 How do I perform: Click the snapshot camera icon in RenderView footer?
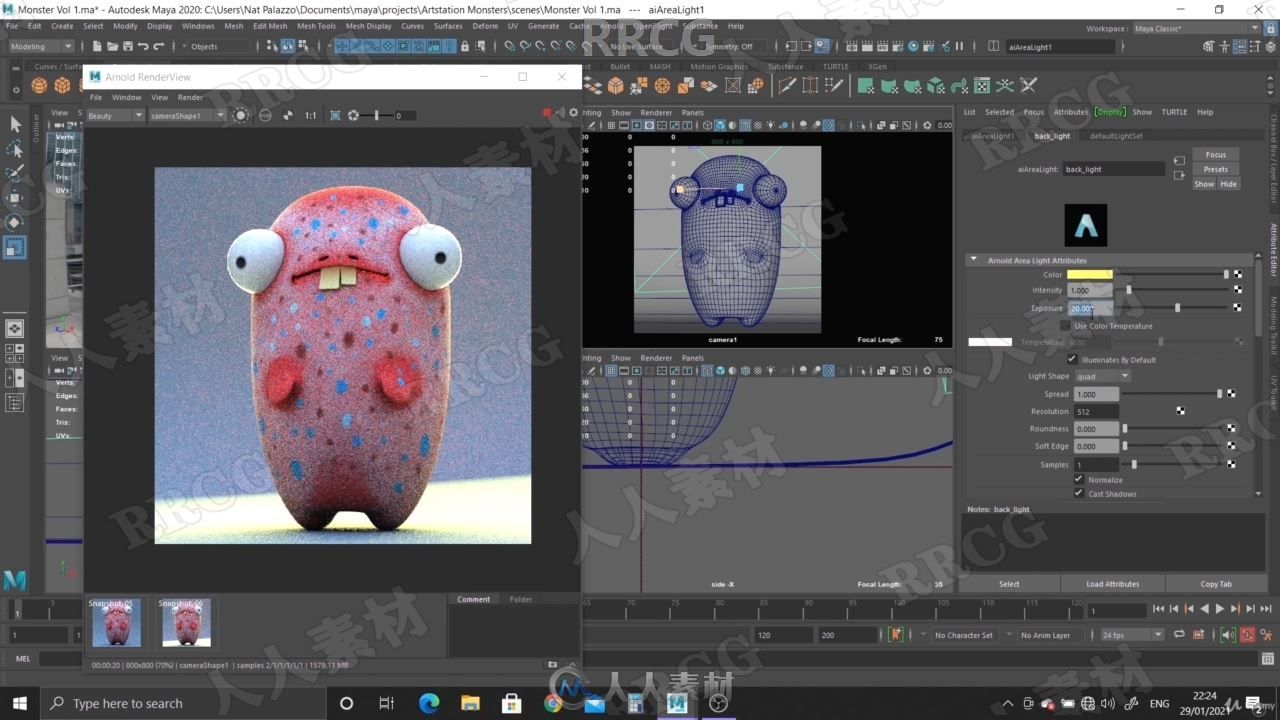552,665
